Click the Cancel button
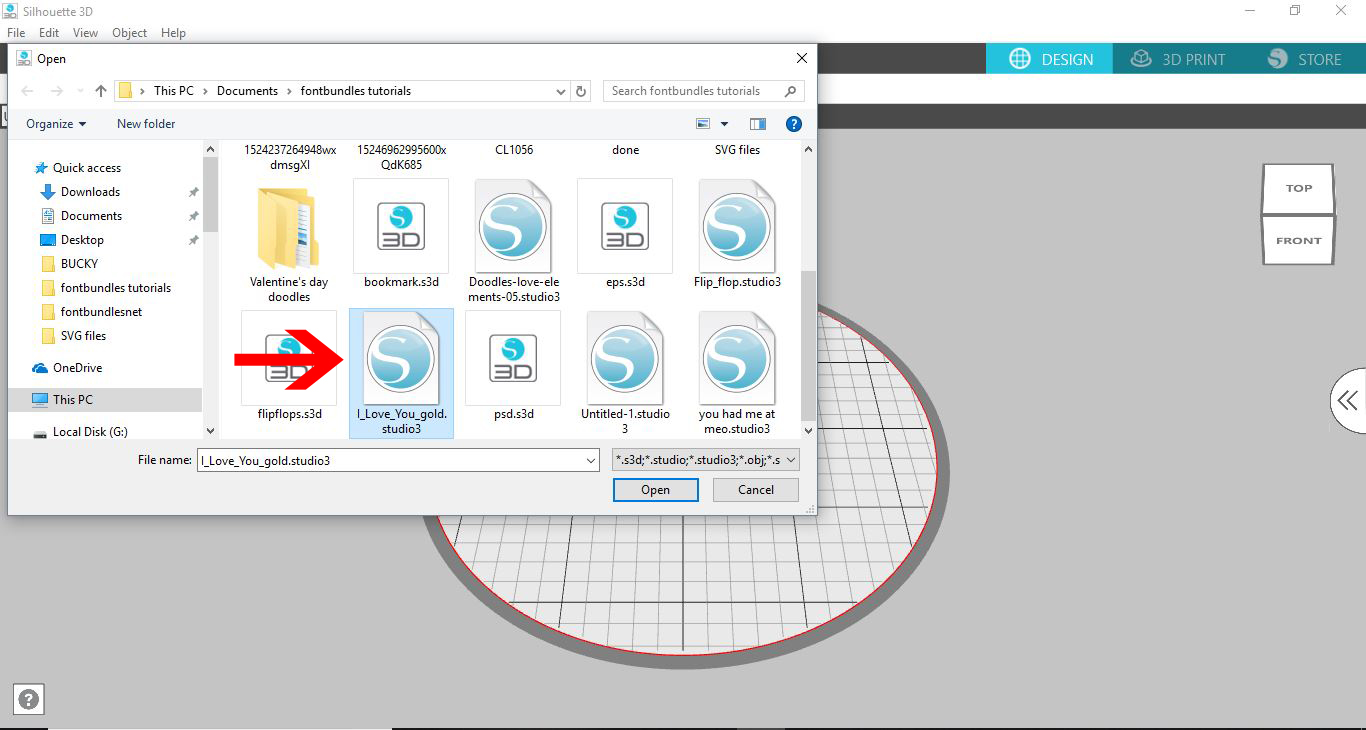 [x=756, y=490]
